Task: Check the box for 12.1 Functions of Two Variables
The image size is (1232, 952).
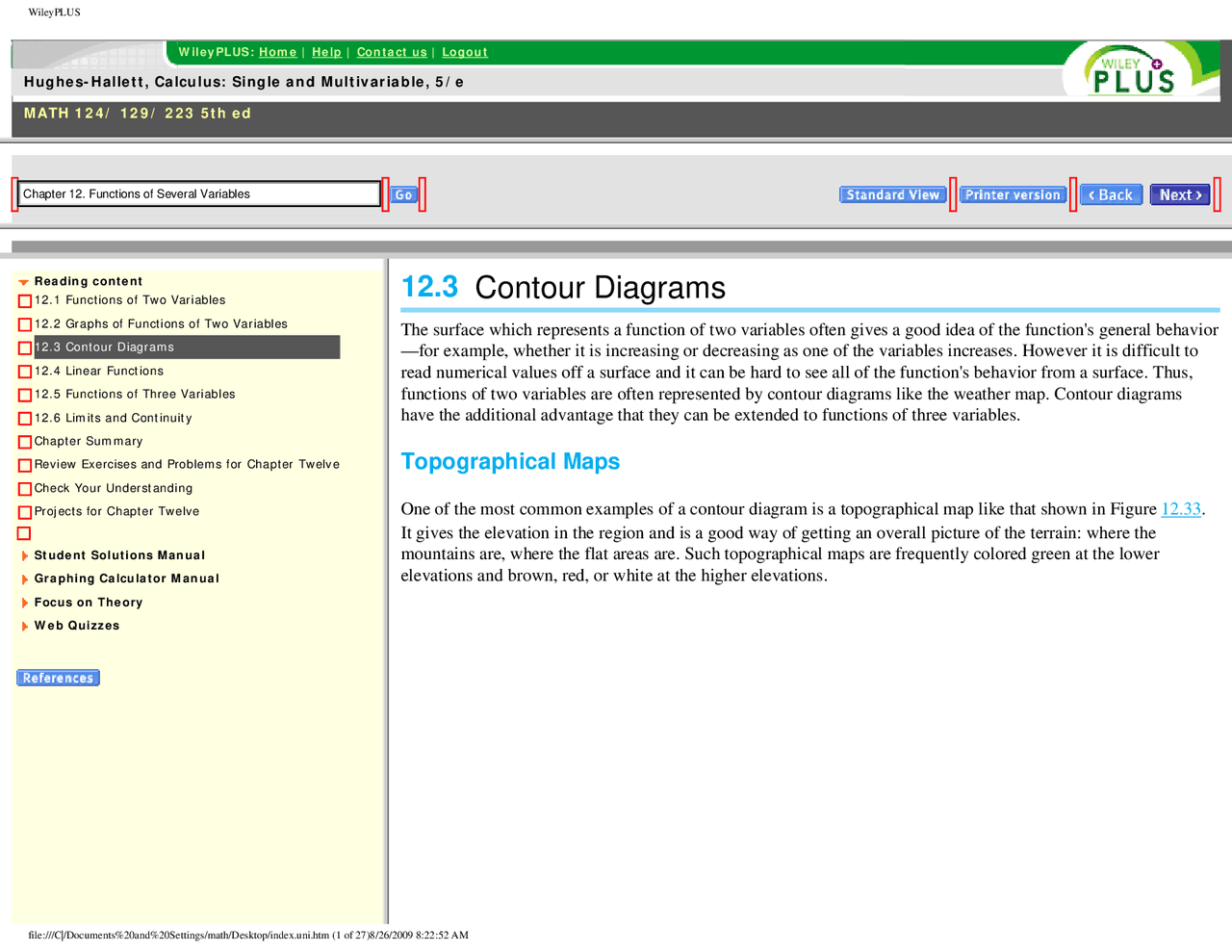Action: 24,299
